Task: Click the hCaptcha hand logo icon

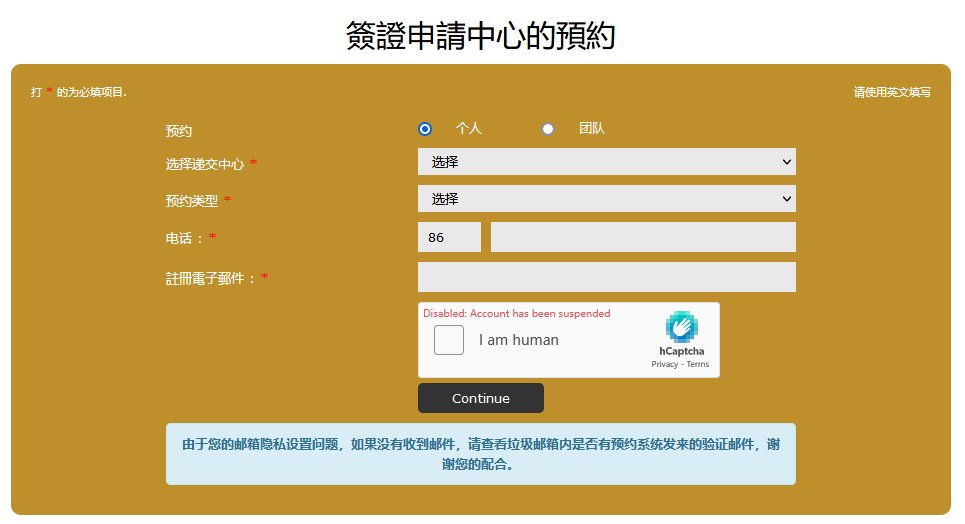Action: click(681, 327)
